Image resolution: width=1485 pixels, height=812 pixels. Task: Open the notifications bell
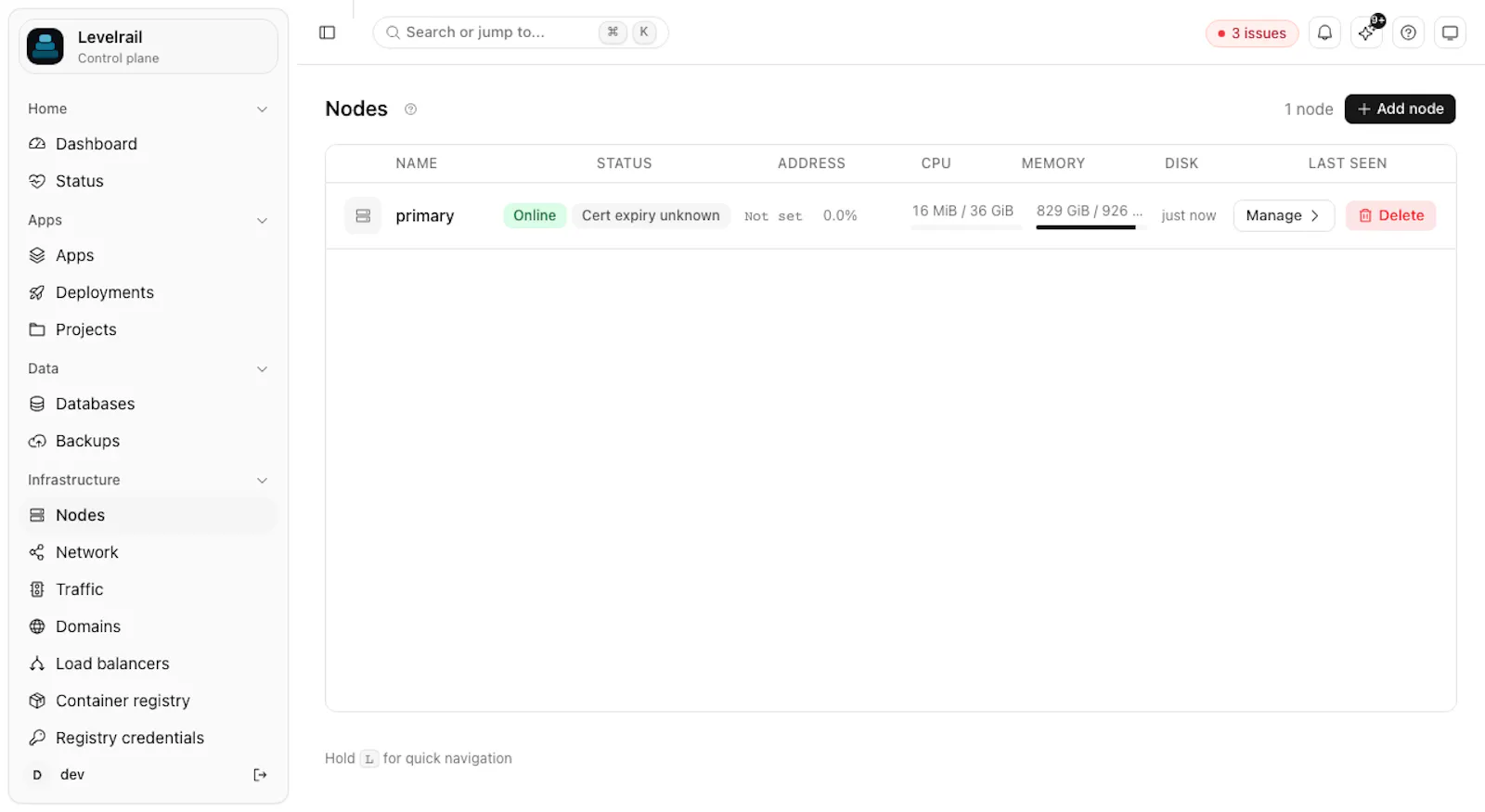tap(1324, 32)
